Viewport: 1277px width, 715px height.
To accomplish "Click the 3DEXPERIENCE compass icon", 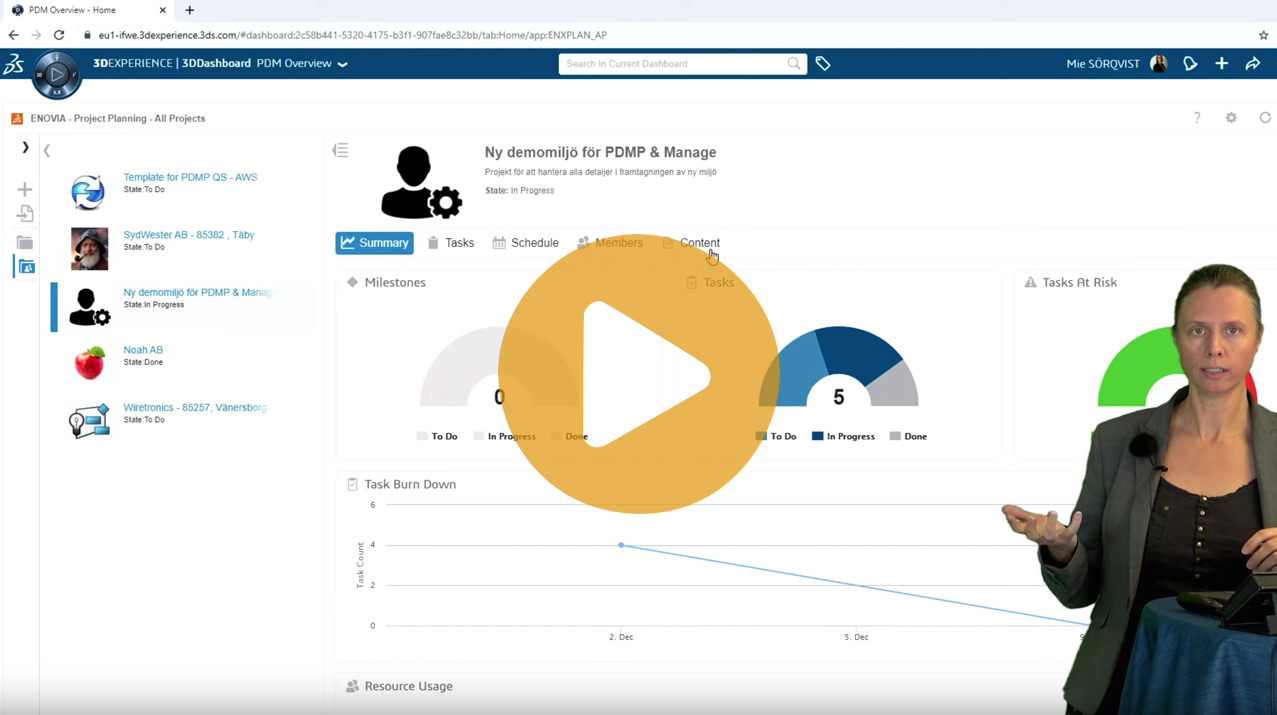I will tap(56, 75).
